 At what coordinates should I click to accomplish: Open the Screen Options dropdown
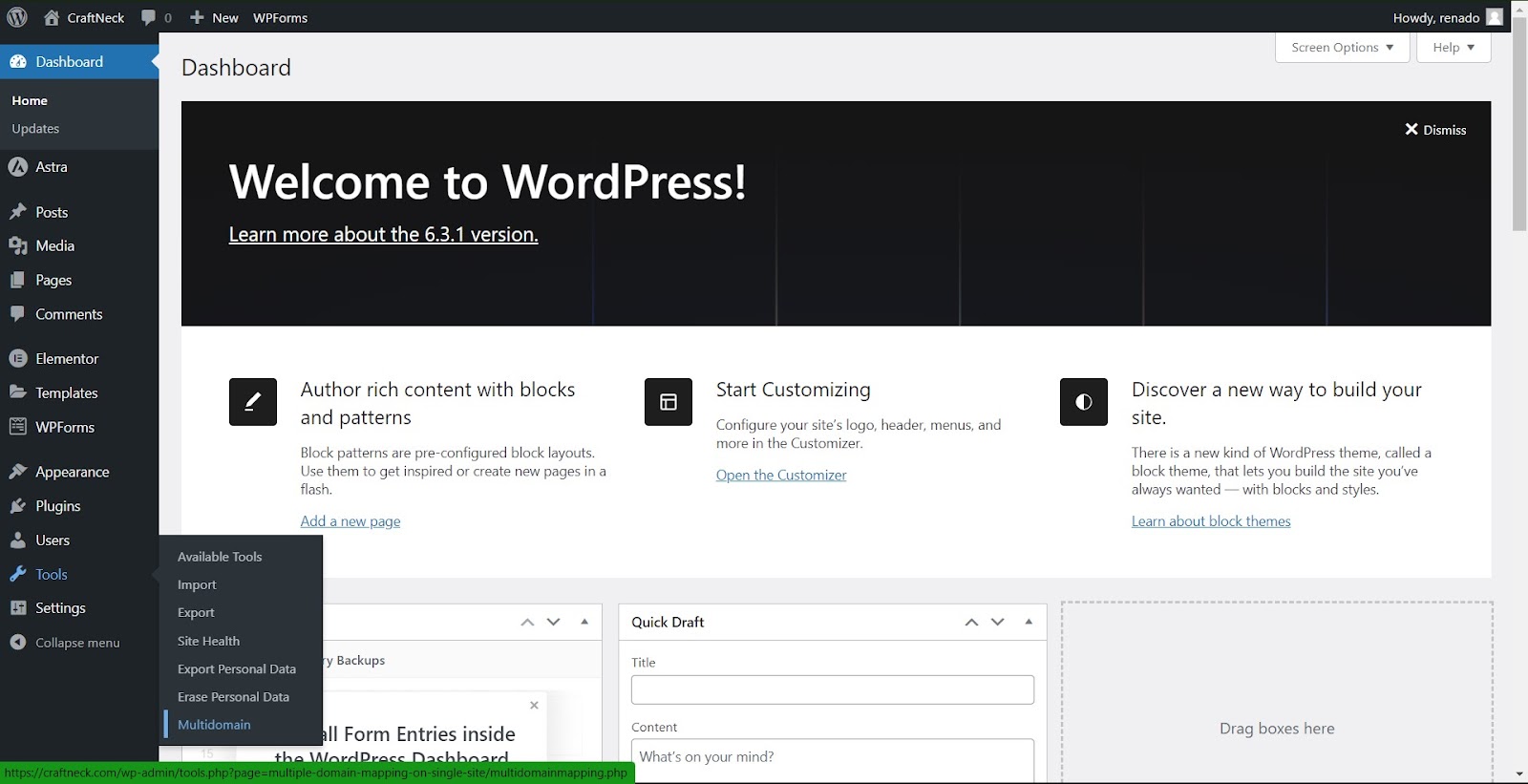pos(1343,48)
